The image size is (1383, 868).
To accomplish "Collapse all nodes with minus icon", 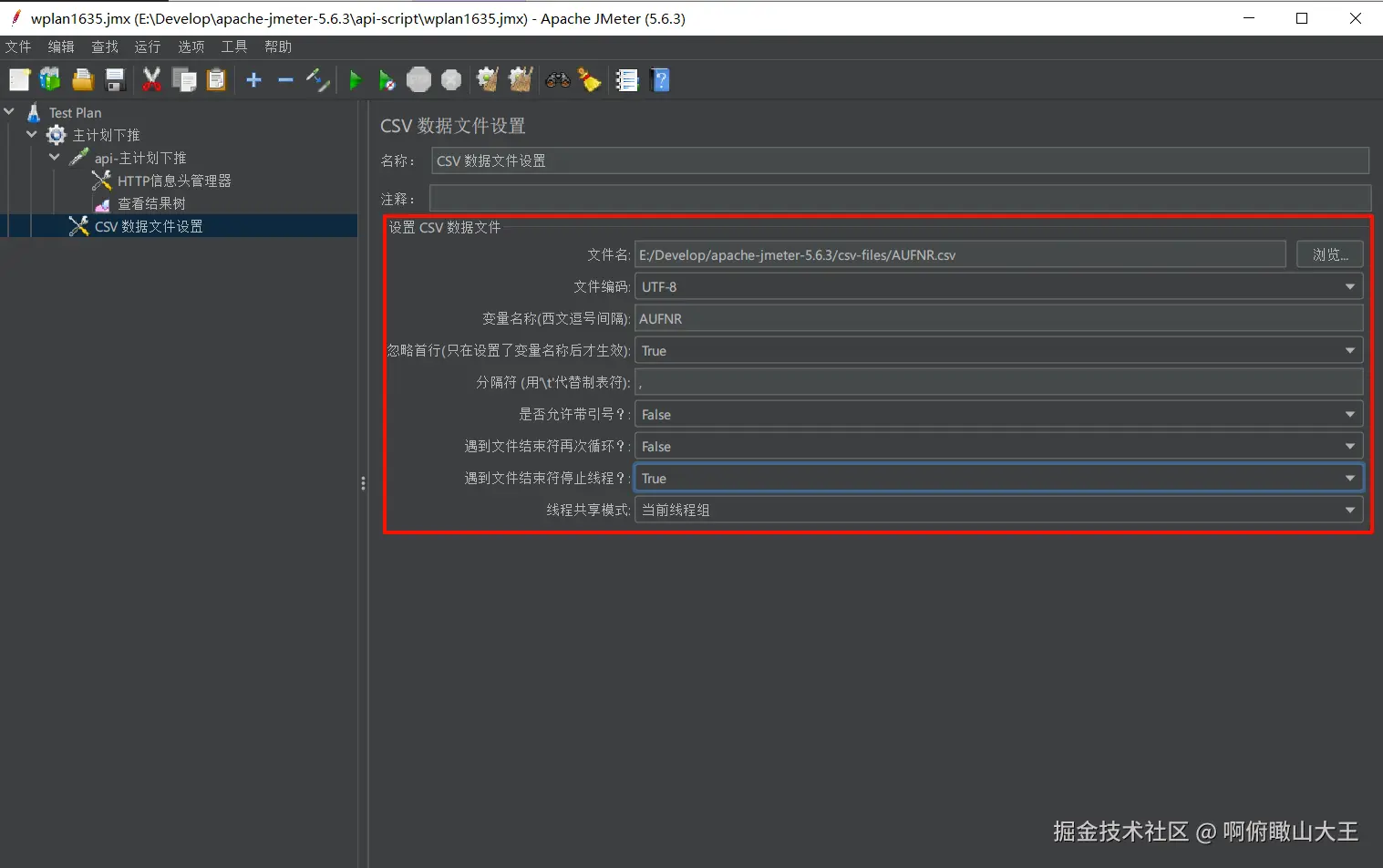I will tap(285, 80).
